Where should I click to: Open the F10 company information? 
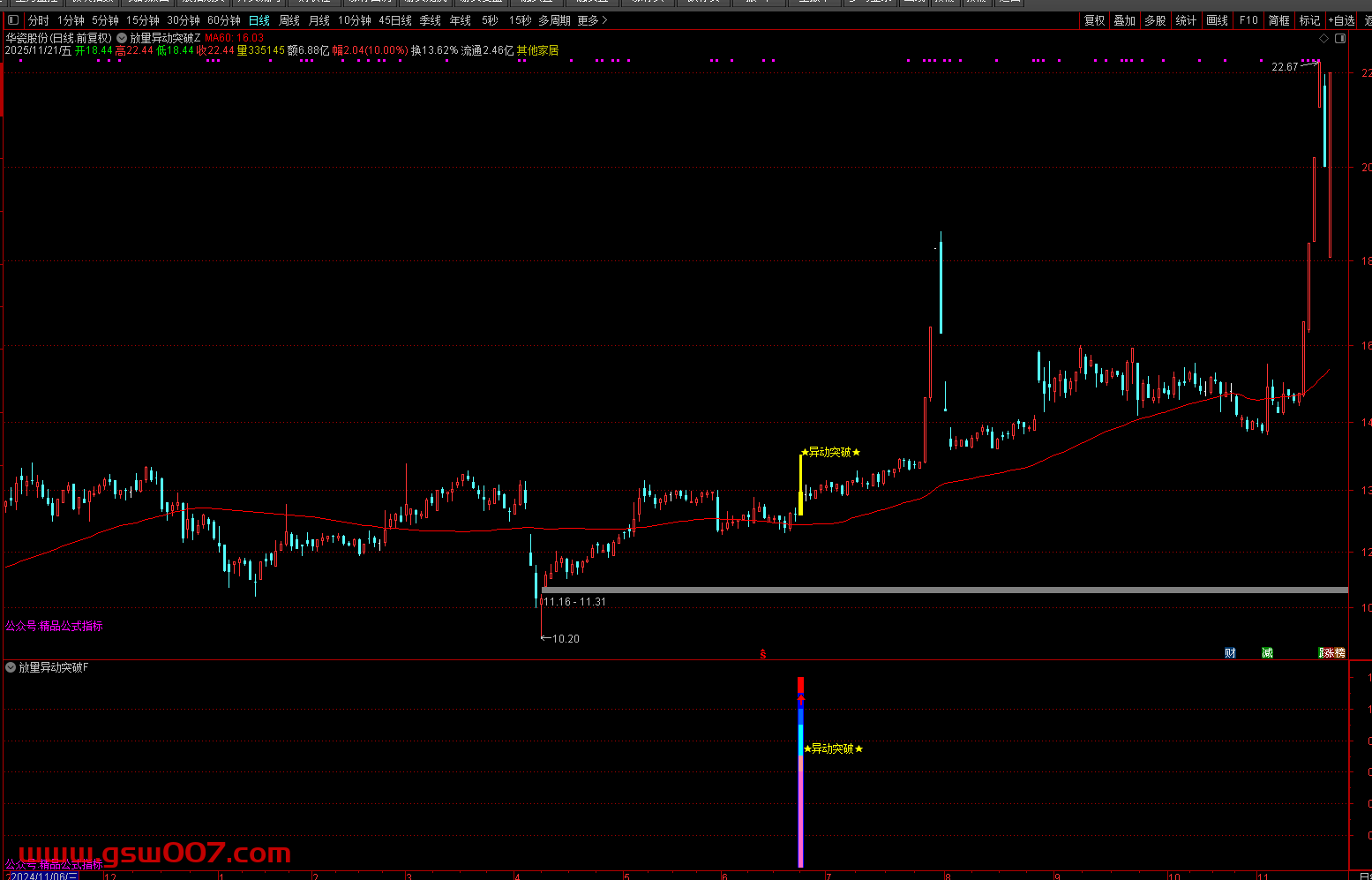coord(1248,20)
